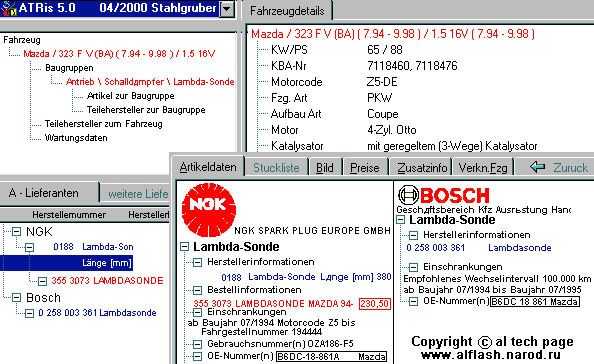Click the Motor value 4-Zyl. Otto
594x364 pixels.
pos(392,130)
